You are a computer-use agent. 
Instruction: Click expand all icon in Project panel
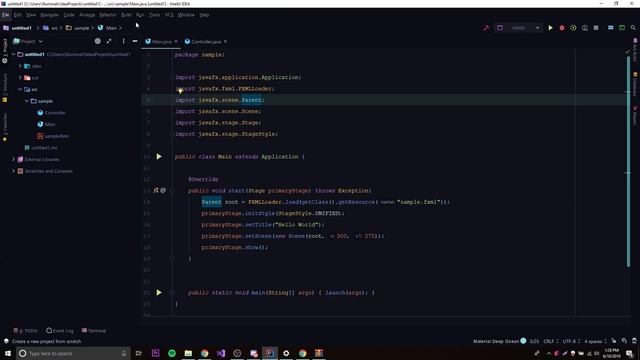coord(109,41)
